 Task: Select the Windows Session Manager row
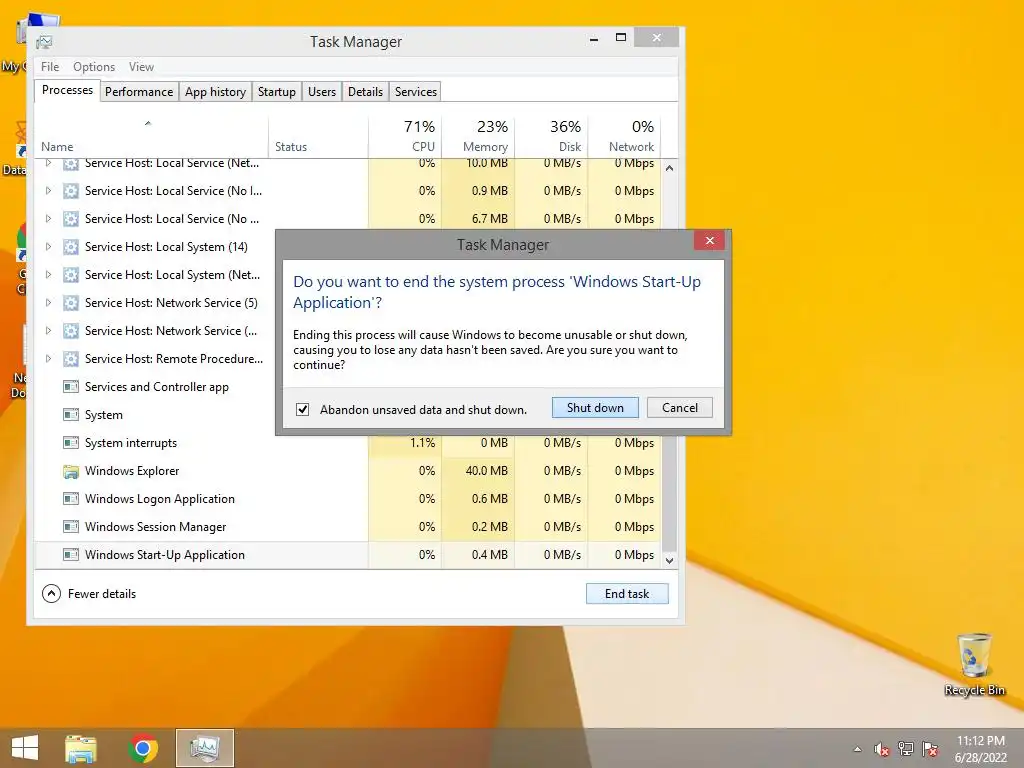pos(348,527)
